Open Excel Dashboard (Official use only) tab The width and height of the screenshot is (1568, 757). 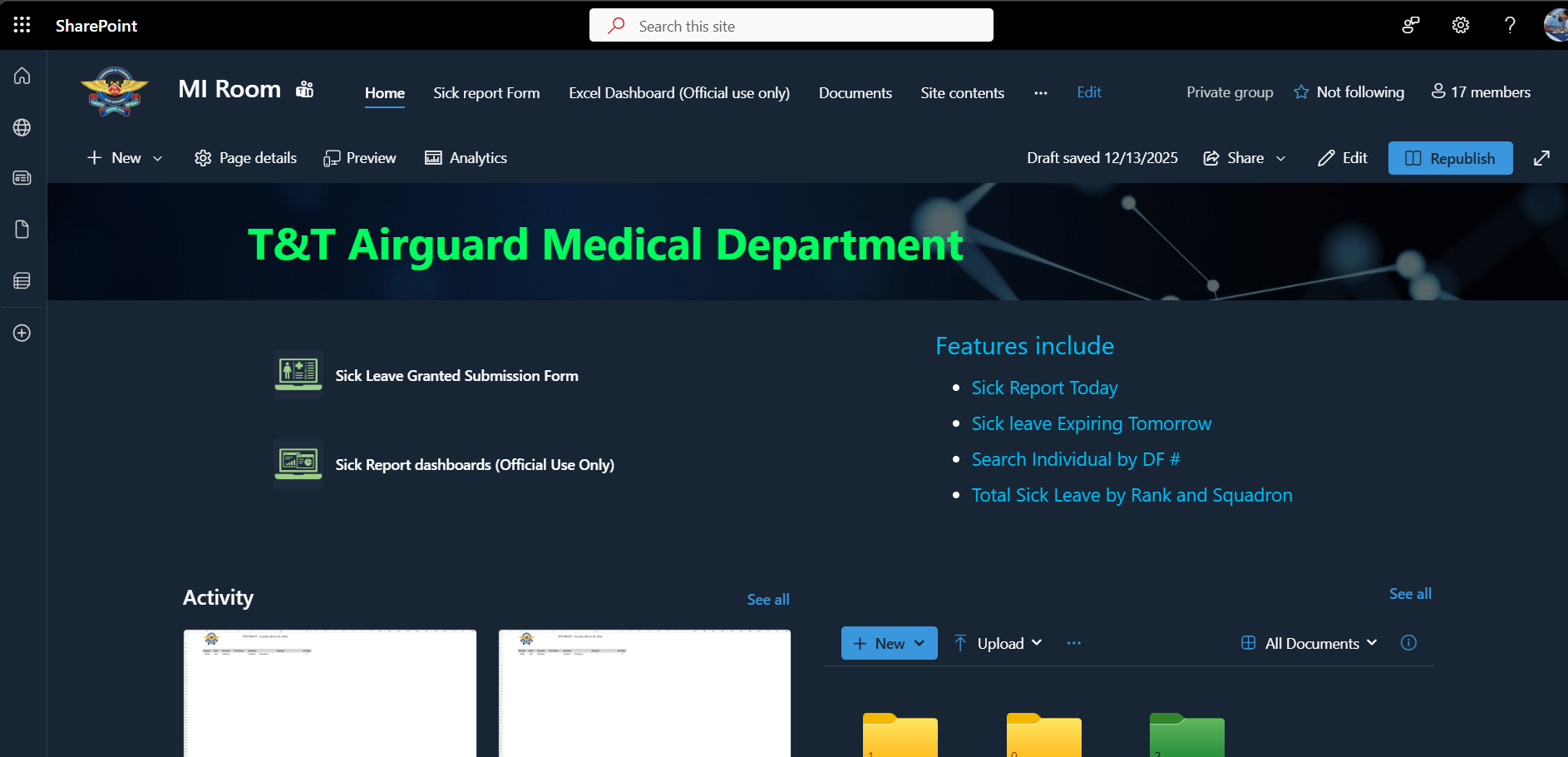[x=679, y=93]
